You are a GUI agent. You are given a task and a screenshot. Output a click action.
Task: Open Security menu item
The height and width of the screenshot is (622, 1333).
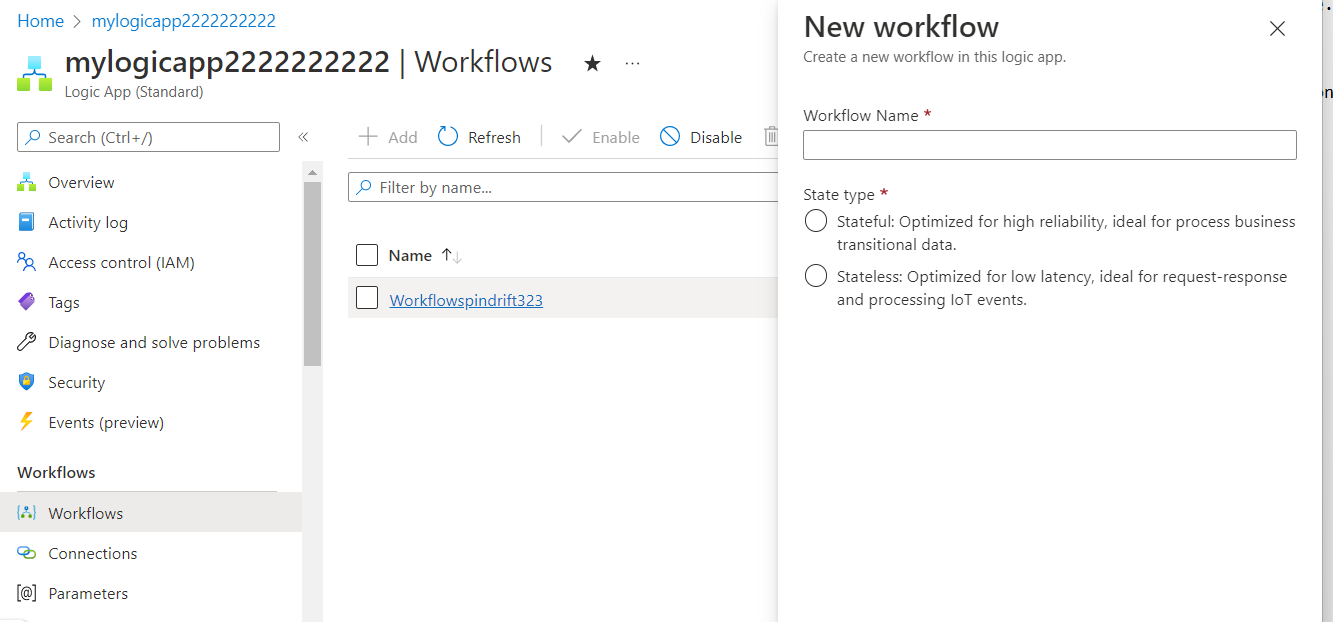click(x=151, y=382)
